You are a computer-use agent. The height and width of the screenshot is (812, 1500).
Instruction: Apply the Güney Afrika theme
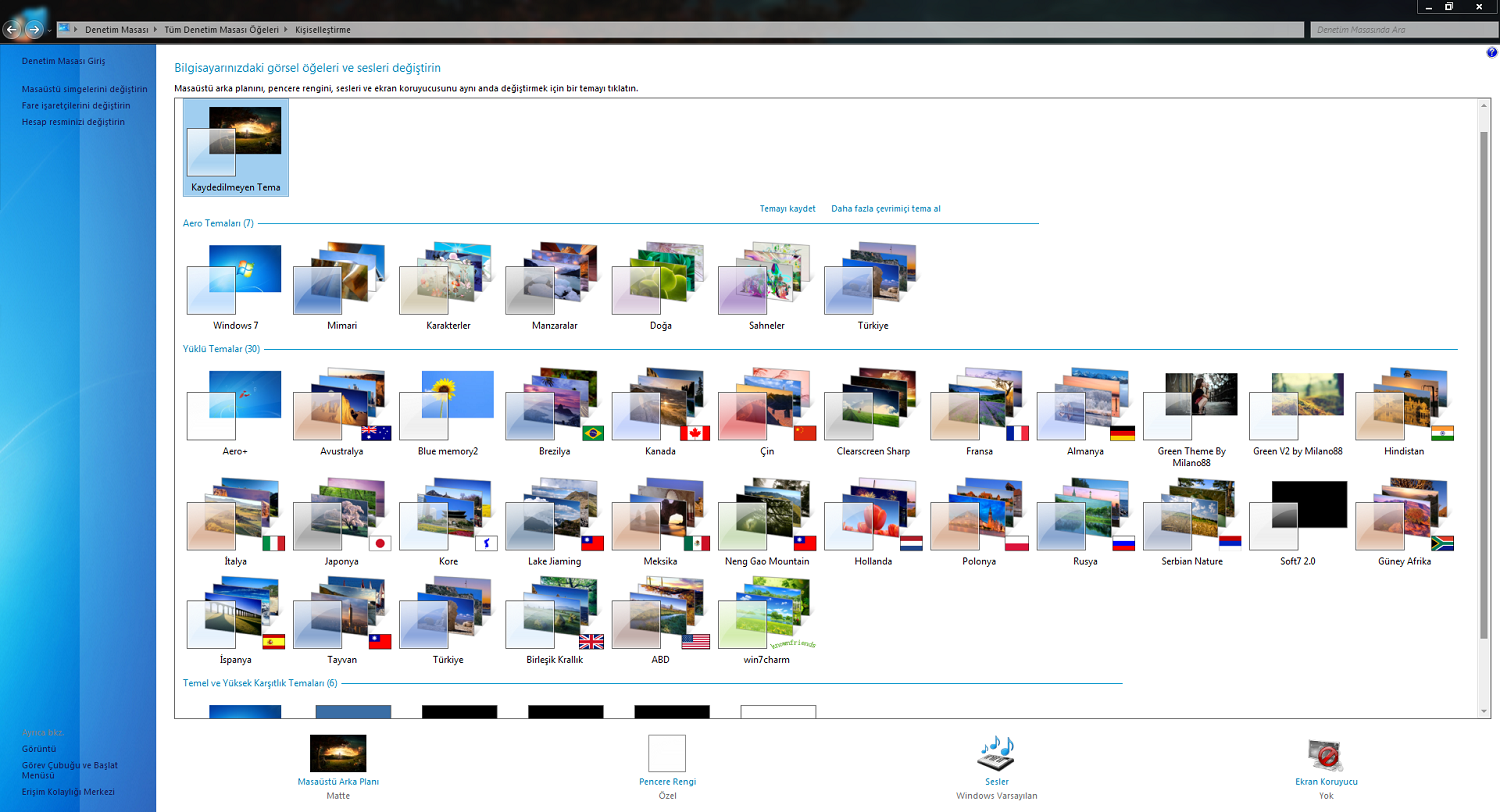click(1404, 523)
